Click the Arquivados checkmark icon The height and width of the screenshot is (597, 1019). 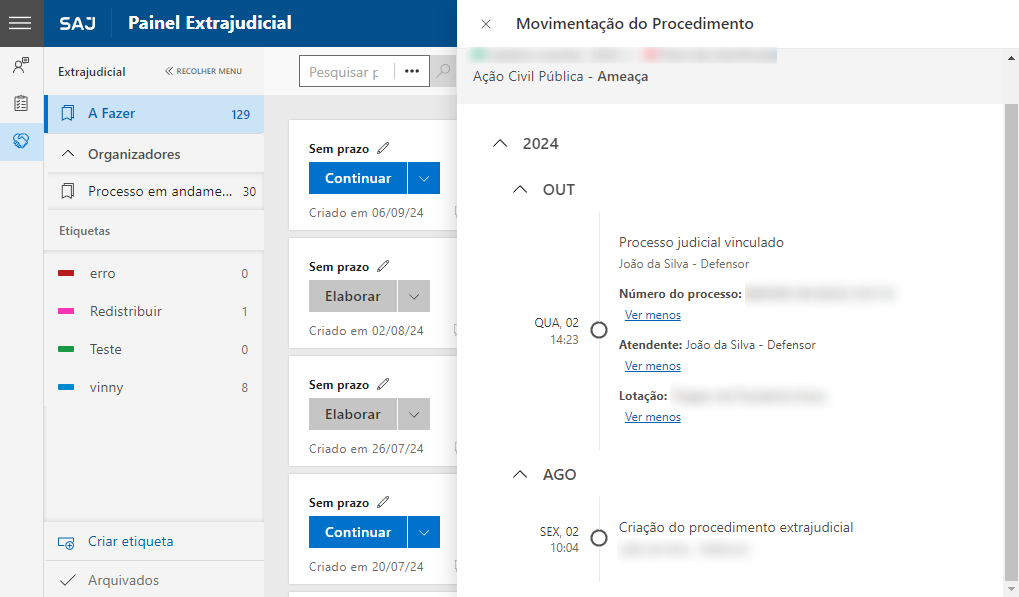pos(68,580)
